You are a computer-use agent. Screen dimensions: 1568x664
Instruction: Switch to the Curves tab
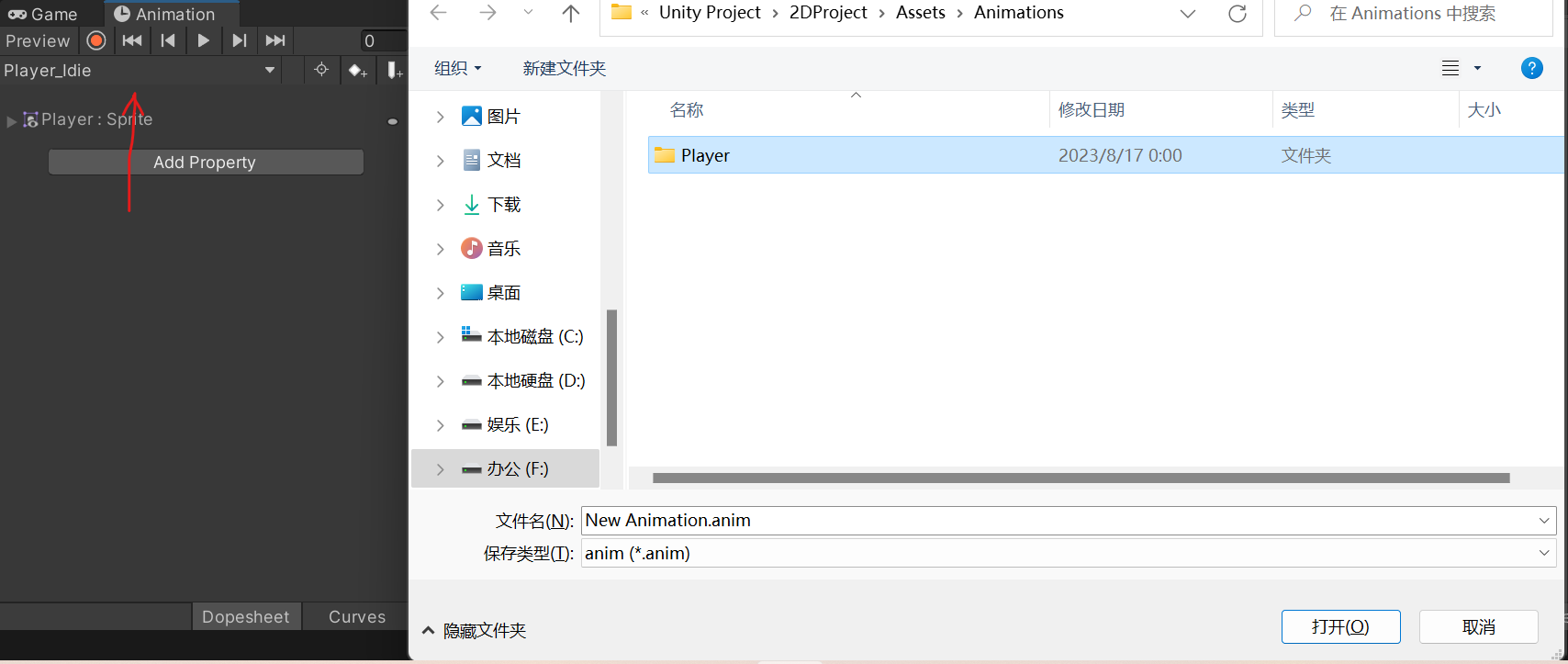click(356, 617)
